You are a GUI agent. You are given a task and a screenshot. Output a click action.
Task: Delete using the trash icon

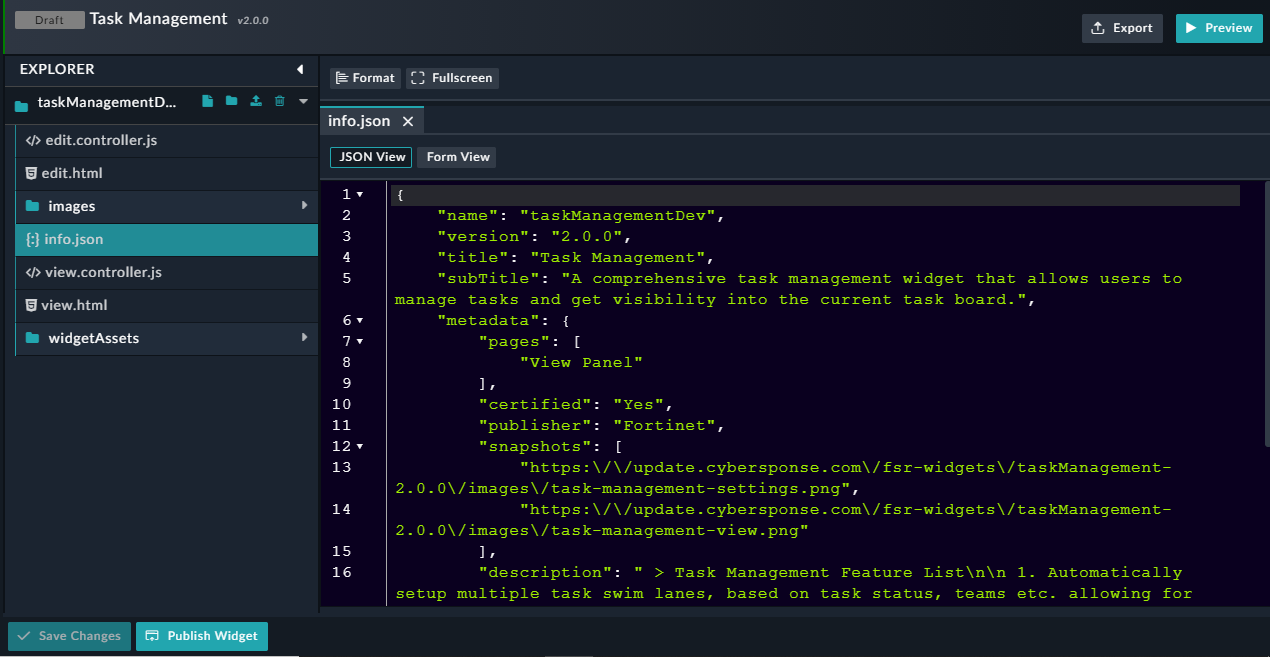[279, 101]
